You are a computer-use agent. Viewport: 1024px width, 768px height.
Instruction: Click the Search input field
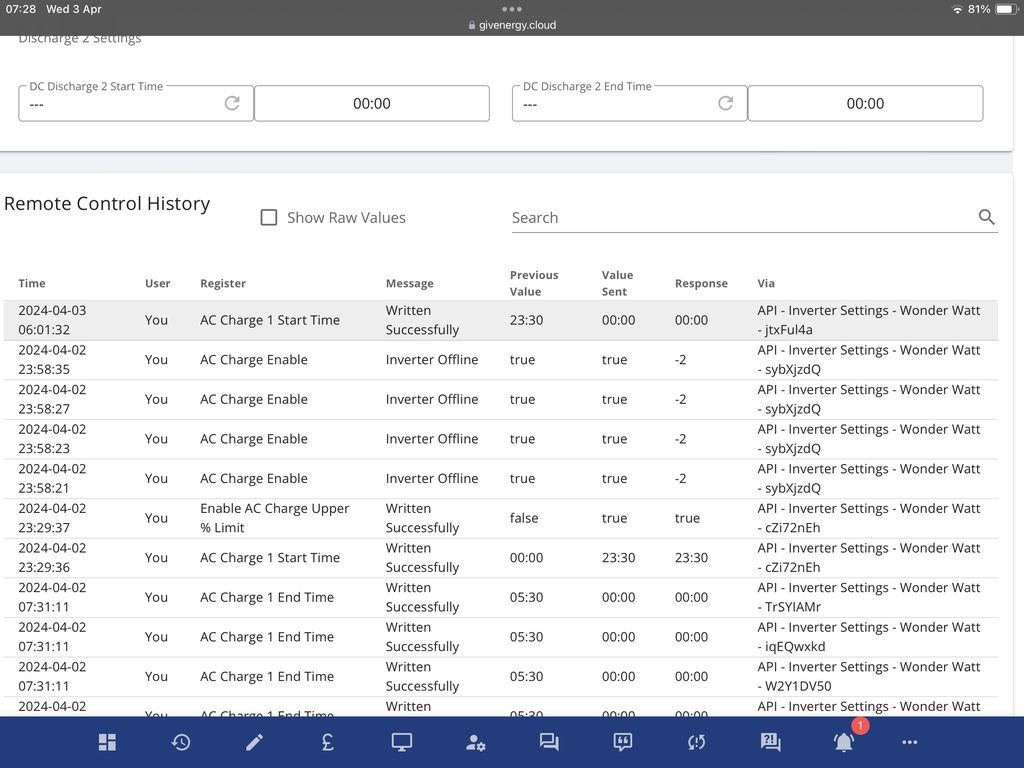(x=740, y=217)
